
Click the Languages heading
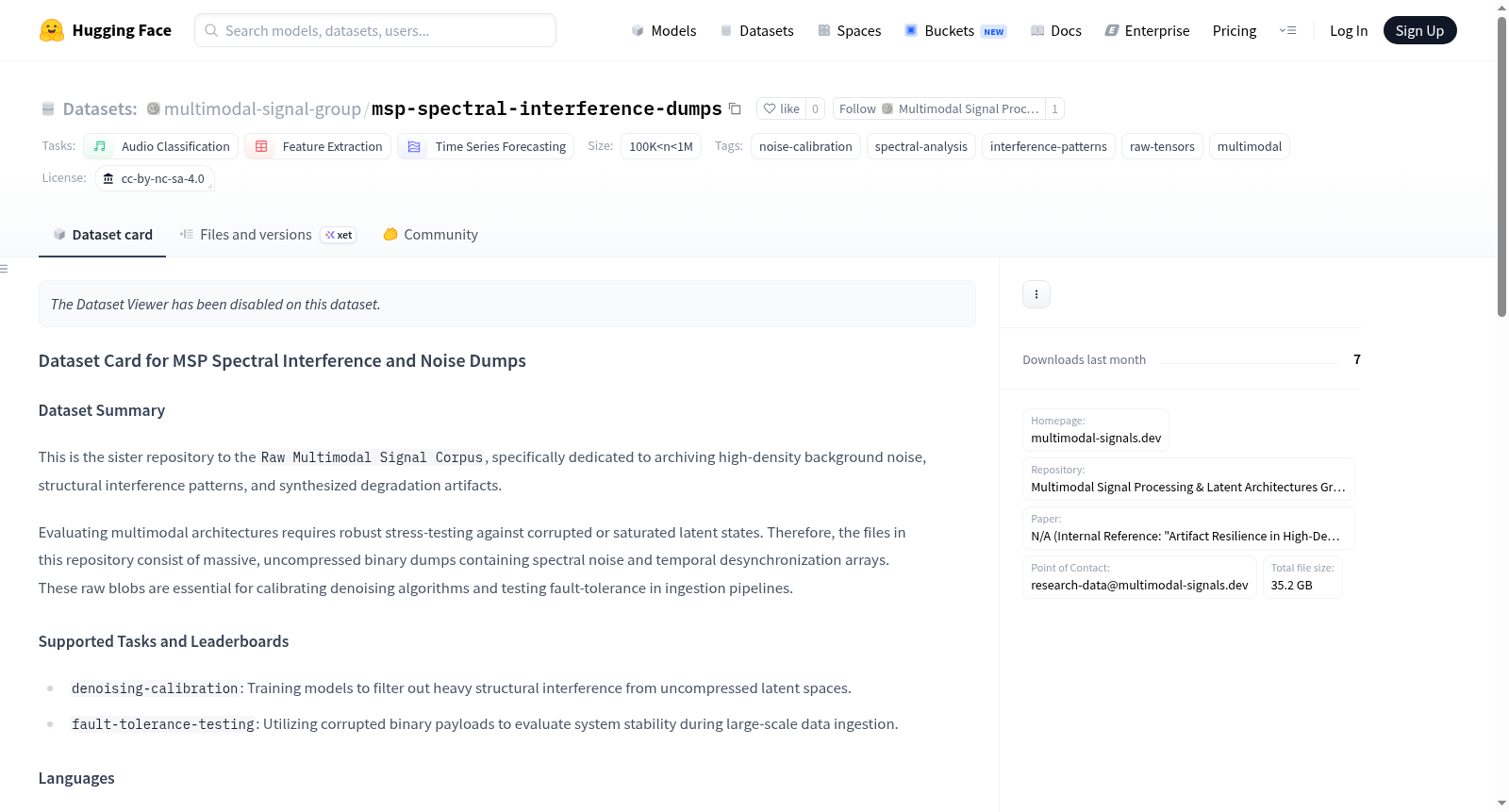(76, 778)
